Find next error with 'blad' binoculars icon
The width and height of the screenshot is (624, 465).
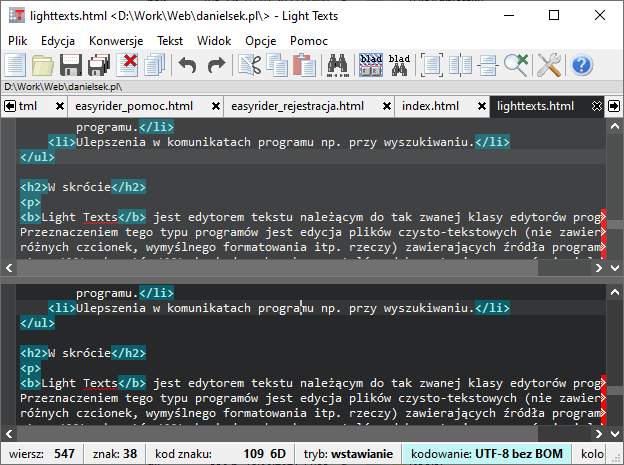coord(399,65)
